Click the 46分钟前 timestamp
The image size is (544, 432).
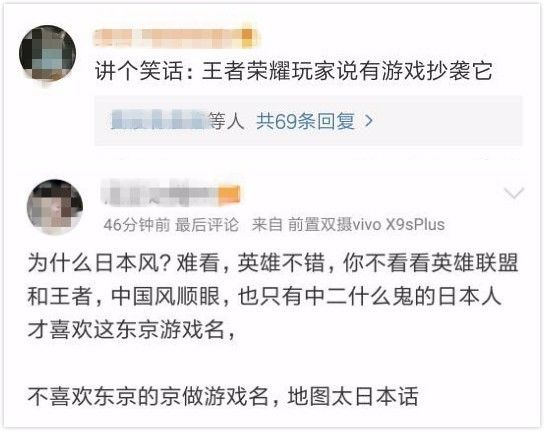[x=137, y=225]
